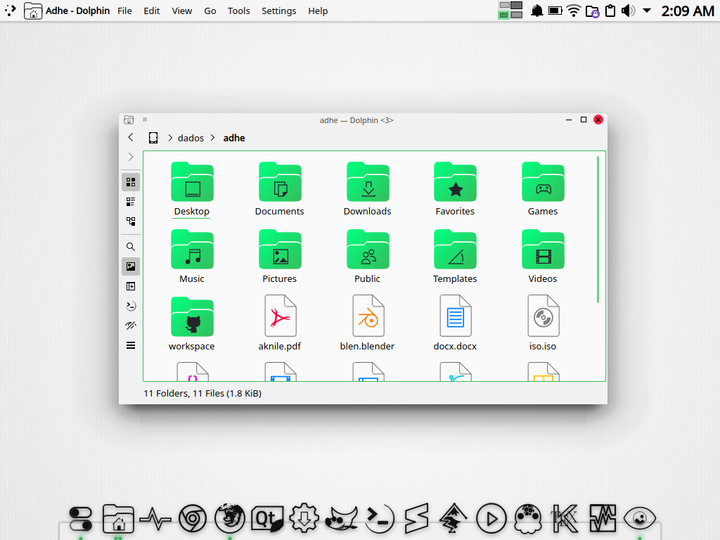Select the Games folder
The image size is (720, 540).
(543, 189)
